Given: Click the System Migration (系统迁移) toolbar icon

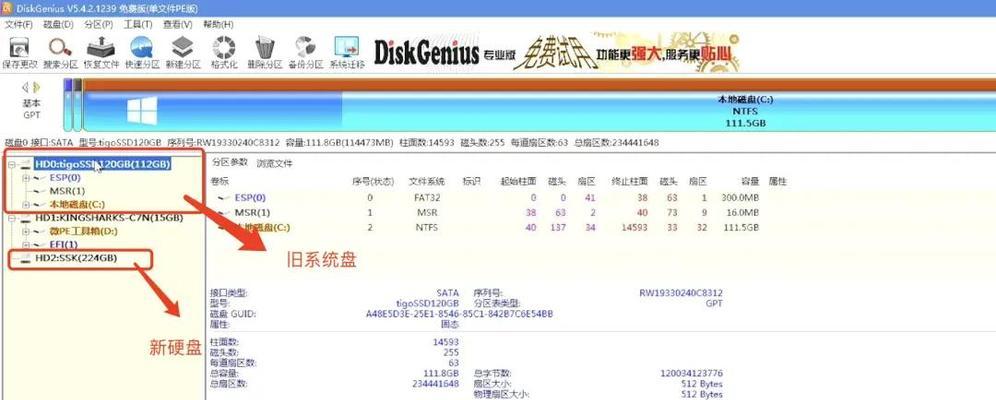Looking at the screenshot, I should pyautogui.click(x=347, y=48).
